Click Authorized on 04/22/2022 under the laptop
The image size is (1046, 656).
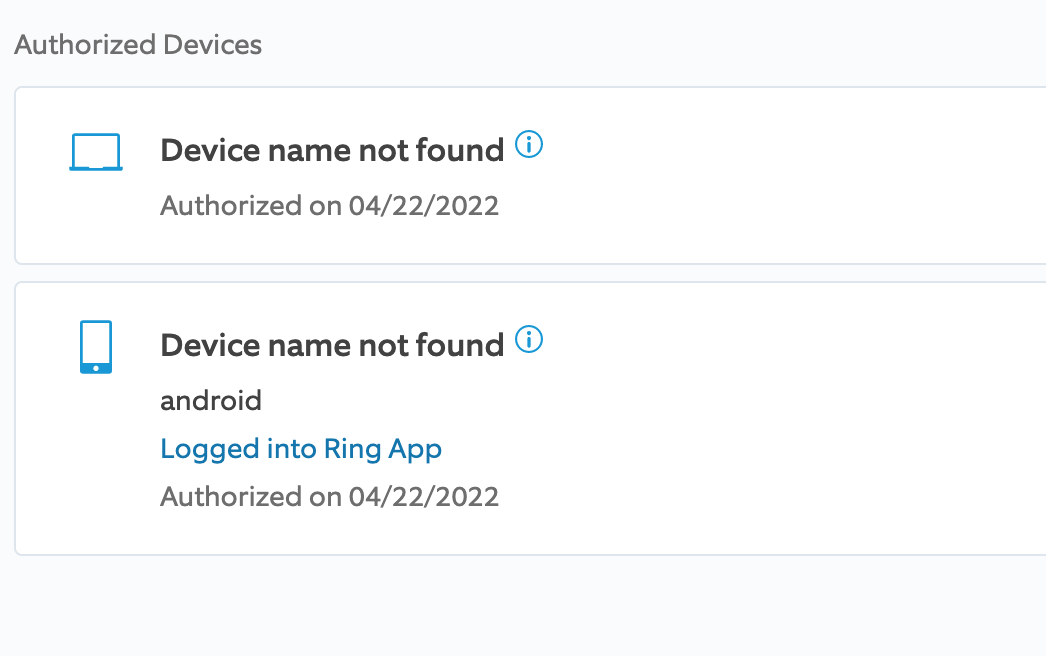click(329, 206)
